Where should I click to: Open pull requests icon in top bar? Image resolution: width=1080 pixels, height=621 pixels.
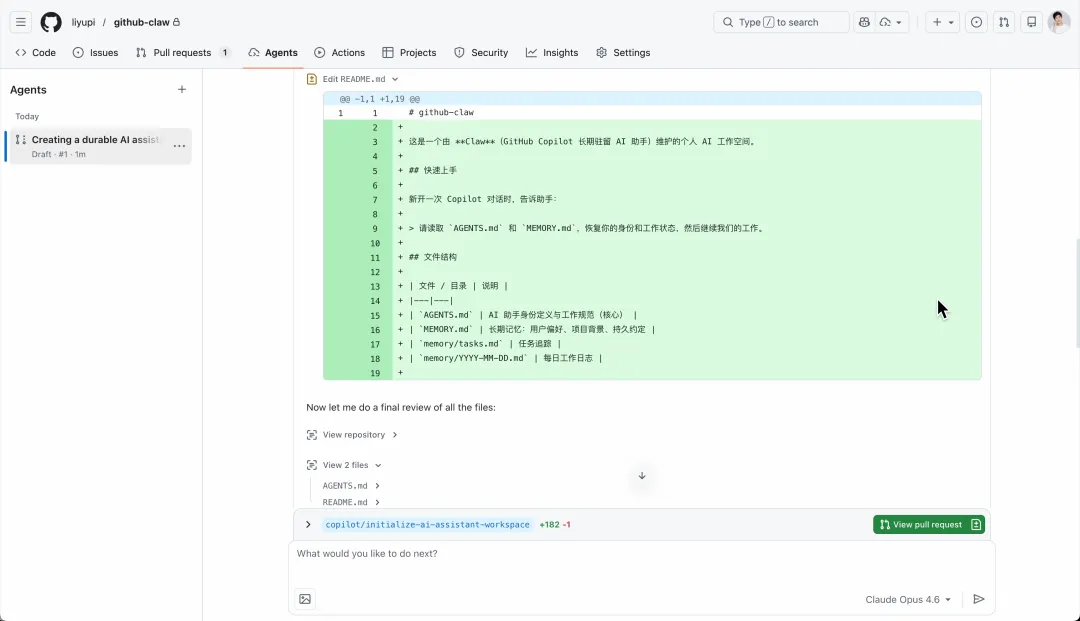coord(1004,22)
